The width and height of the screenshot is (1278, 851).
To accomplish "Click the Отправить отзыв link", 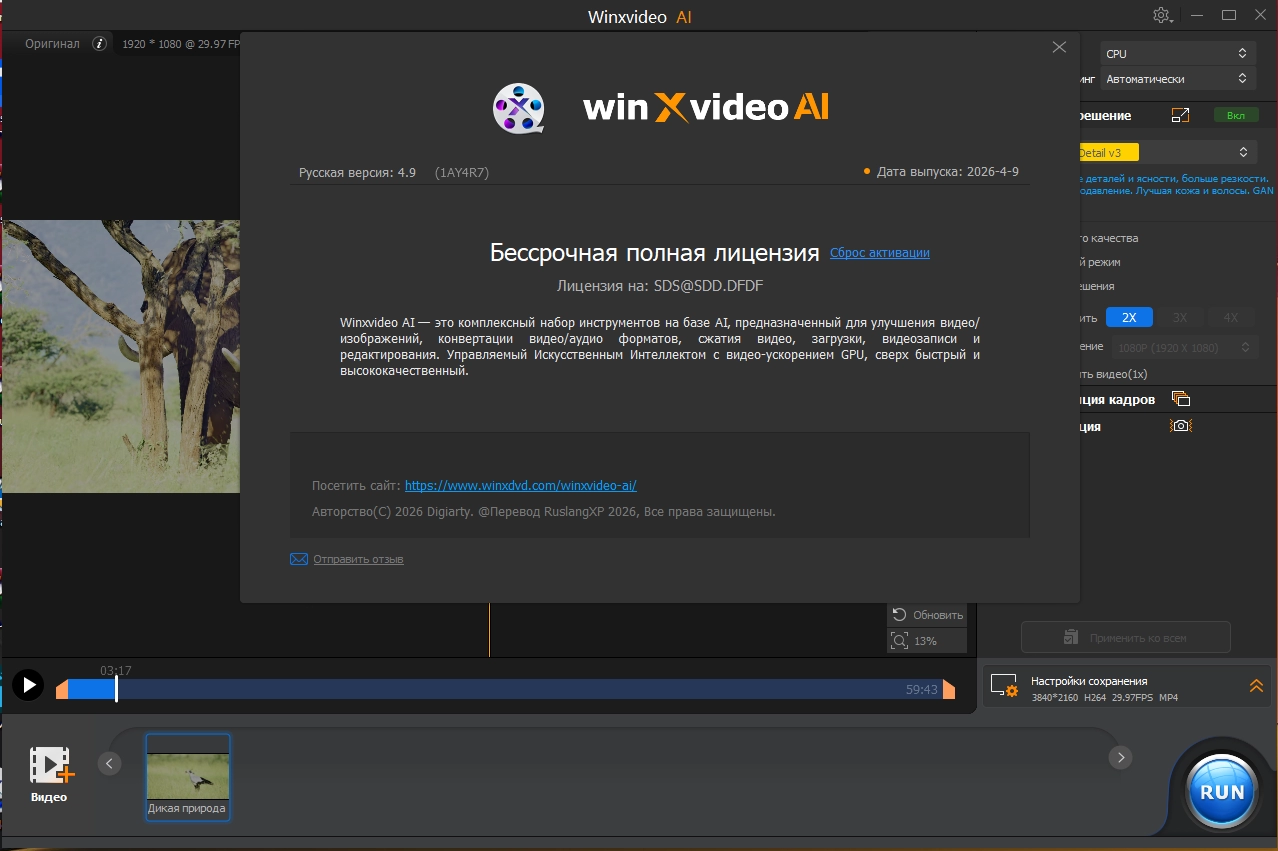I will click(358, 559).
